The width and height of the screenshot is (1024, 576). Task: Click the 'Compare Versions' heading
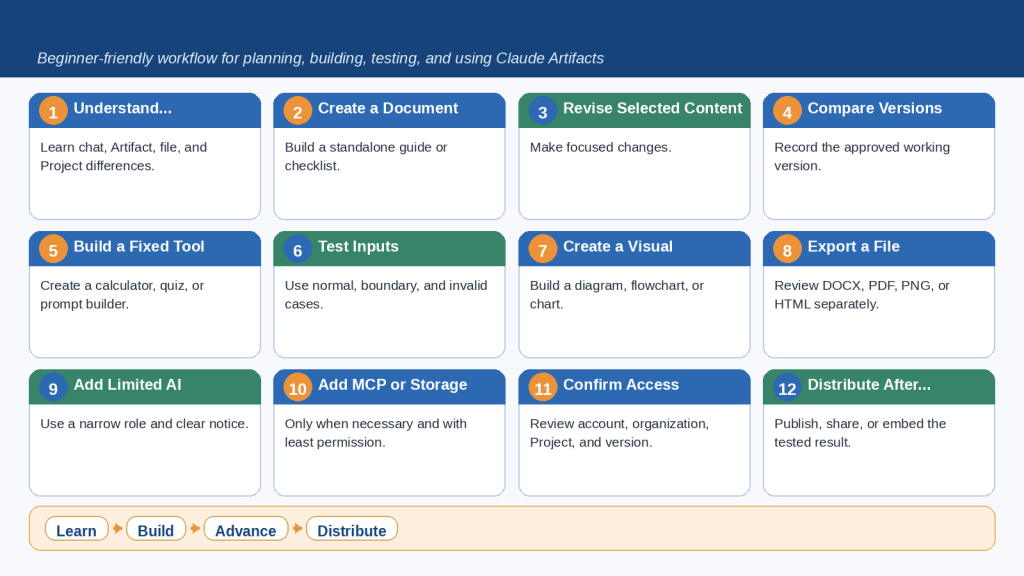pos(874,108)
